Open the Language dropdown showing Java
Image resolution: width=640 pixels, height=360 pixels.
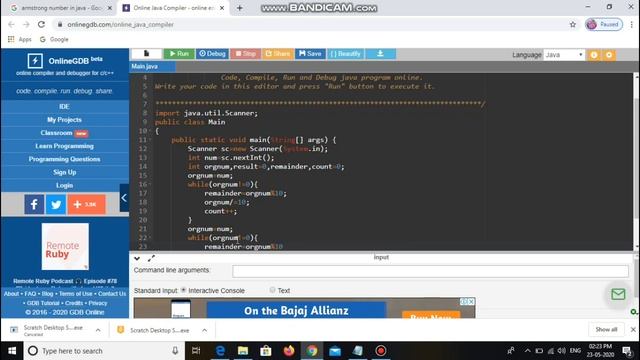coord(564,55)
